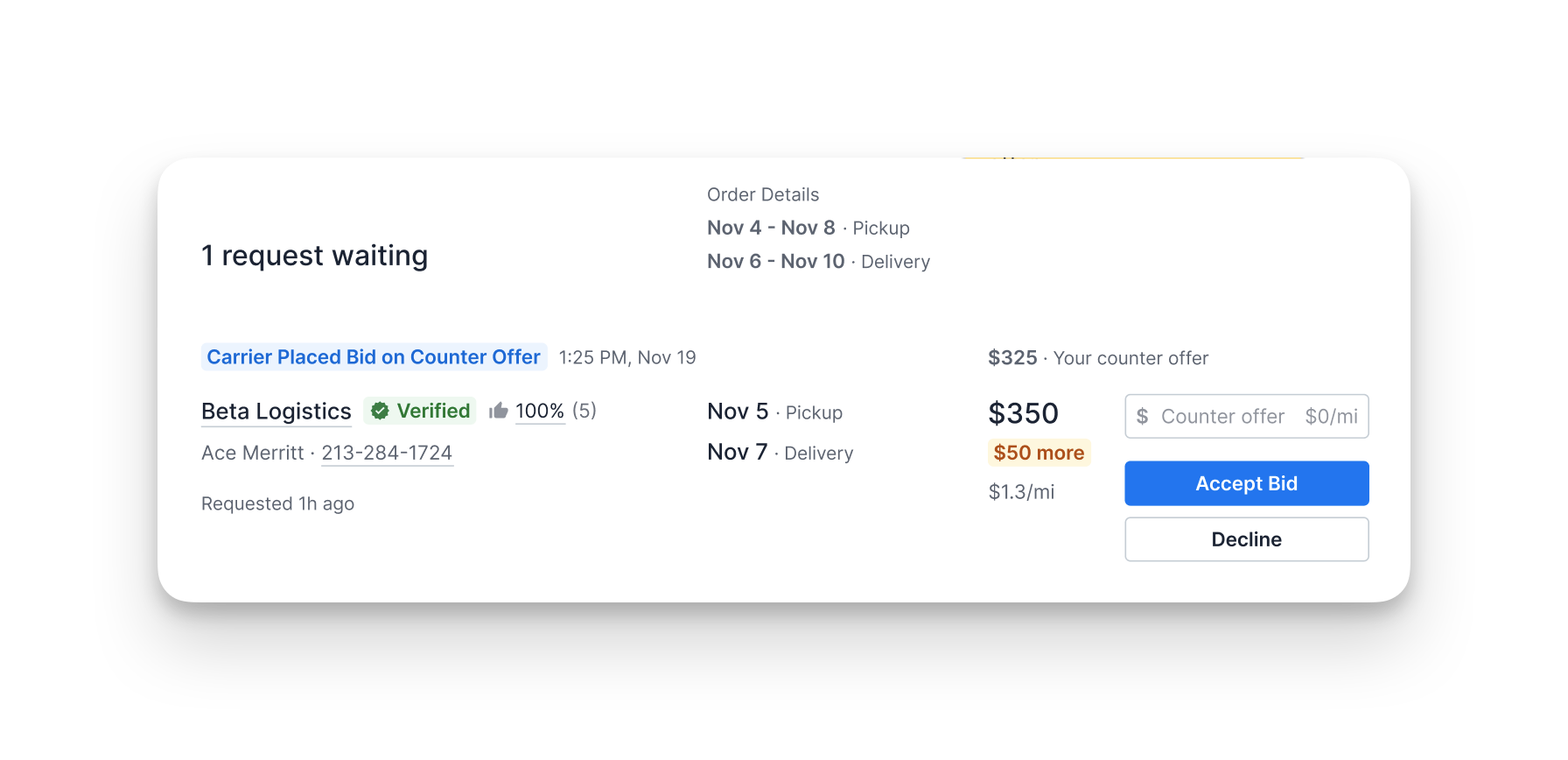Click Carrier Placed Bid on Counter Offer tag
The height and width of the screenshot is (760, 1568).
click(x=374, y=357)
